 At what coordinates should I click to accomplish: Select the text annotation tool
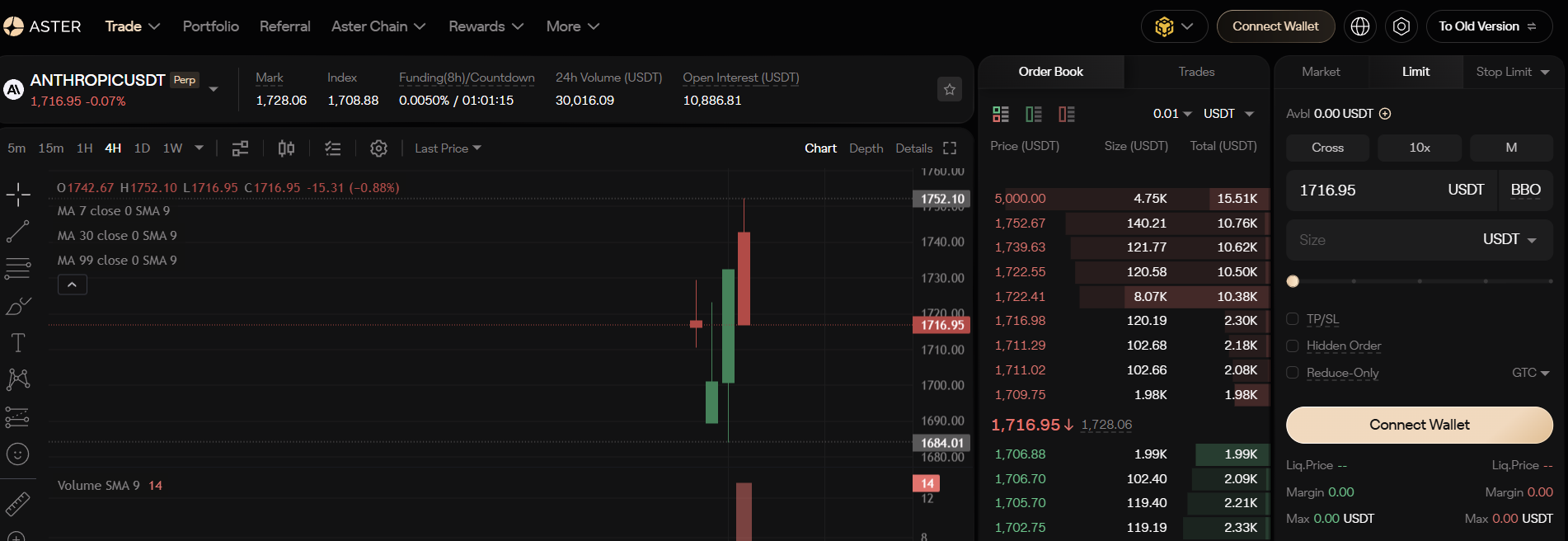coord(18,343)
